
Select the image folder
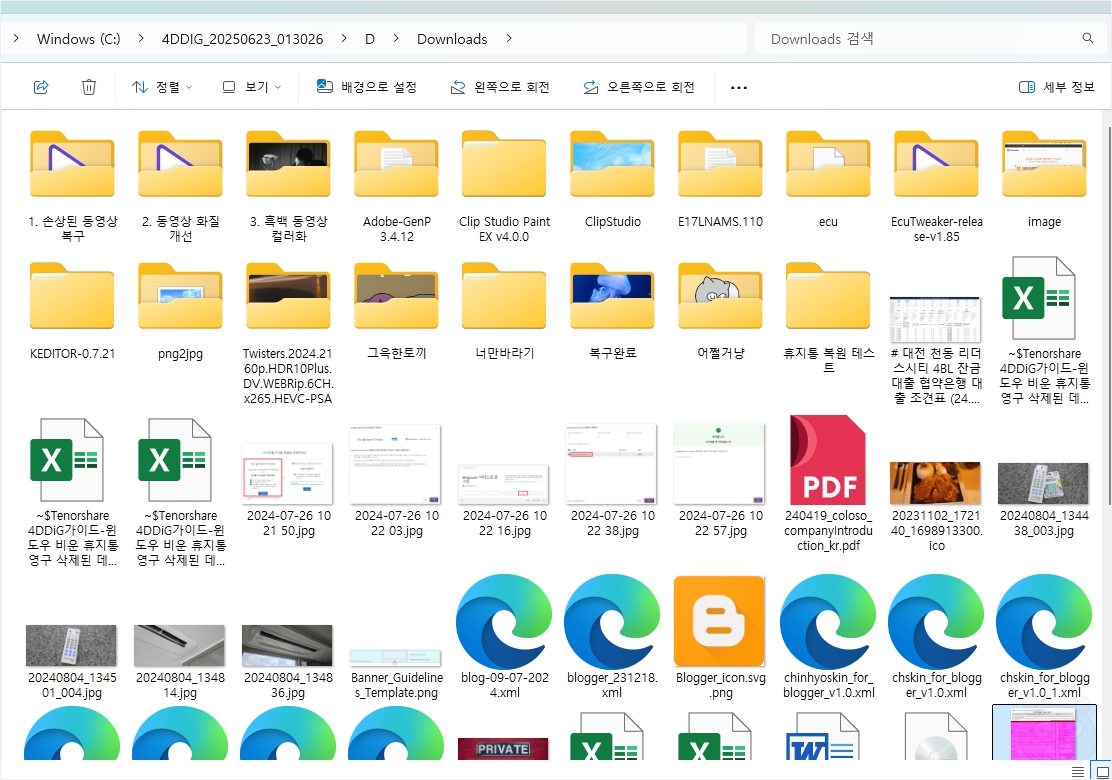(x=1044, y=179)
